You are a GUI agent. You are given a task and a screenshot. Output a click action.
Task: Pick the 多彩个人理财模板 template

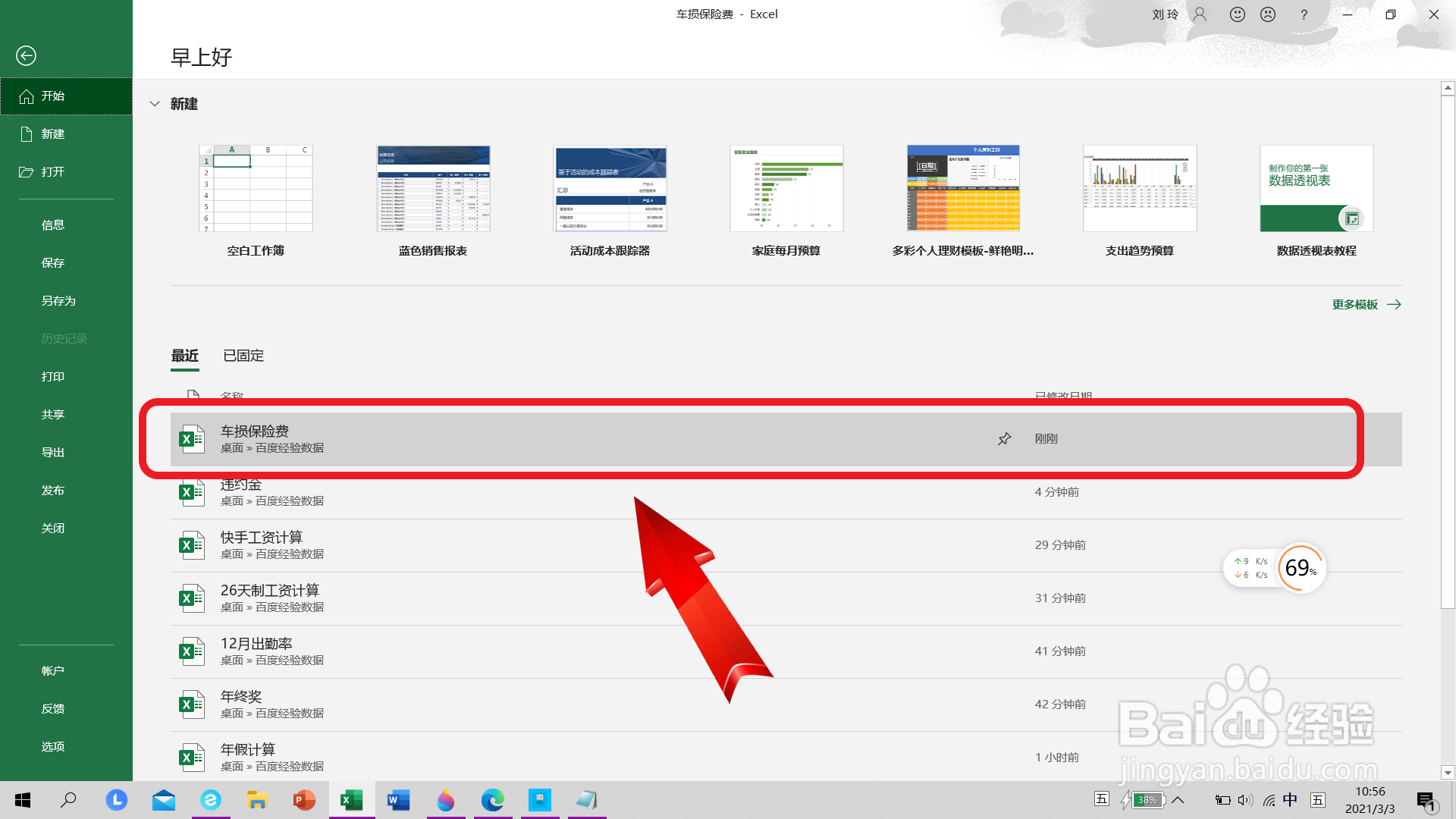point(963,202)
